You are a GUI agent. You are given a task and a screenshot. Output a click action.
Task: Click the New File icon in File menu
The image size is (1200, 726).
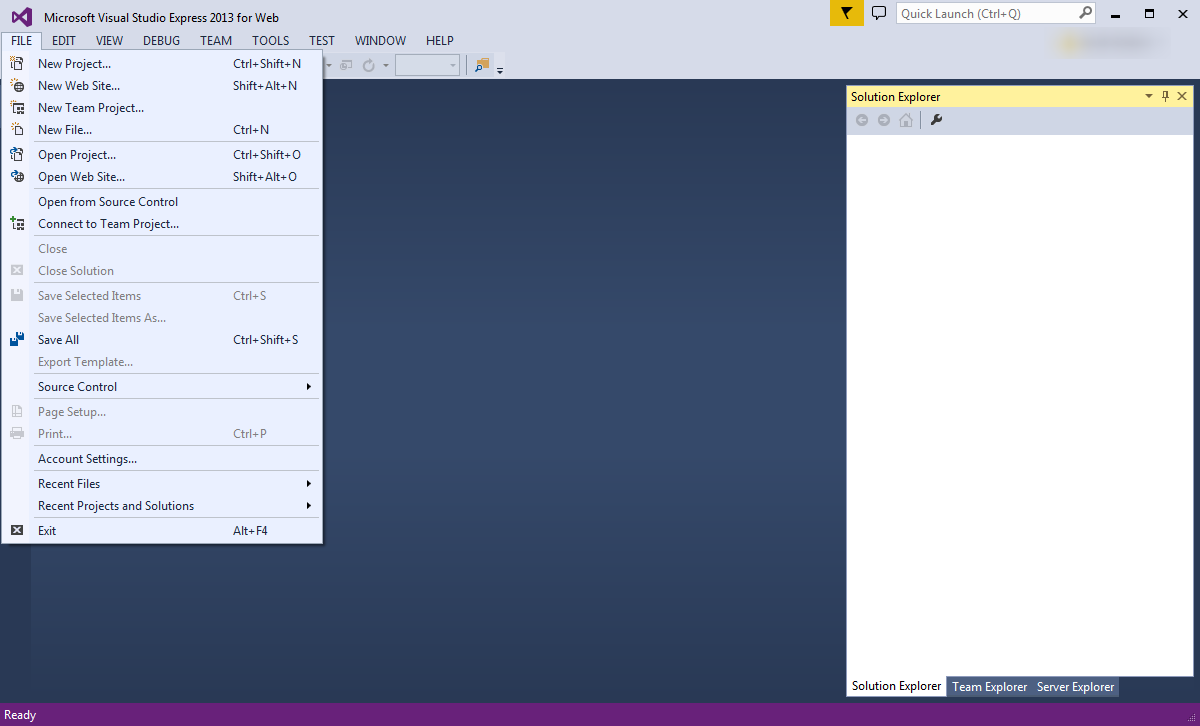(17, 130)
